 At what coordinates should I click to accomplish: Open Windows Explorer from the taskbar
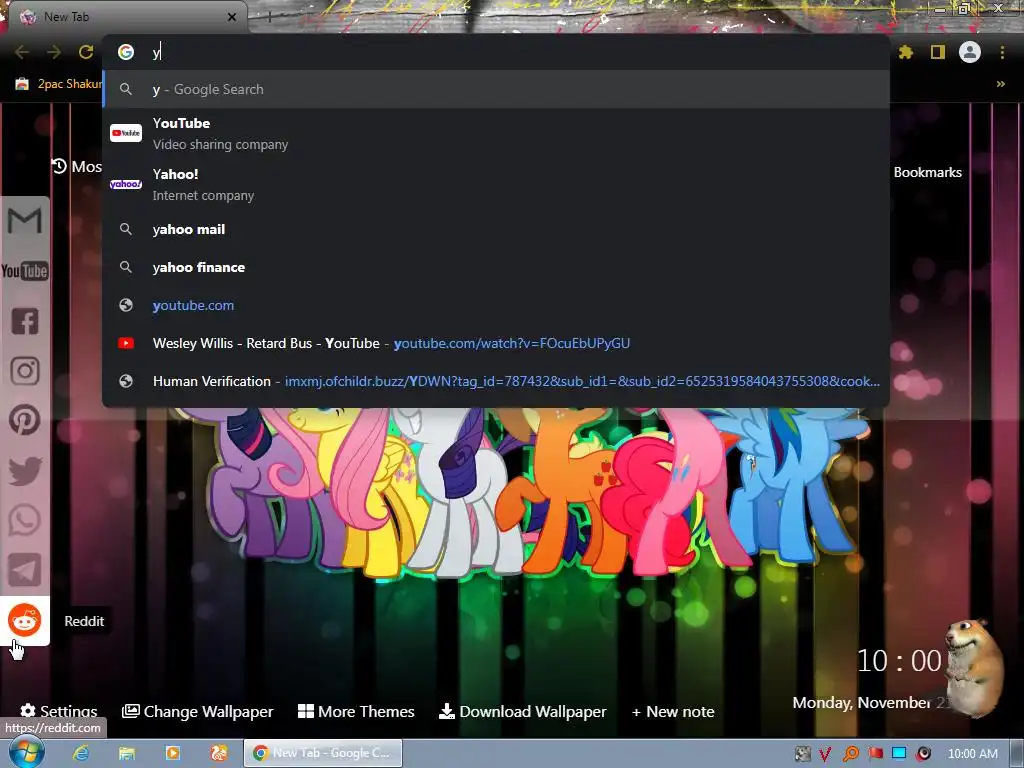click(127, 753)
